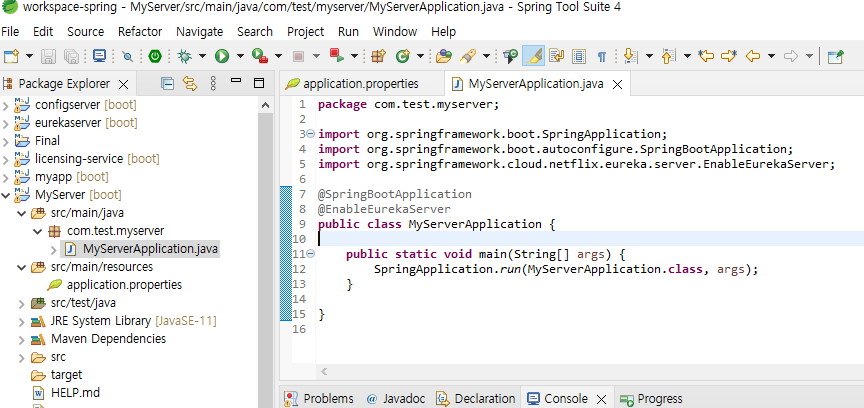Image resolution: width=864 pixels, height=408 pixels.
Task: Click the green Run button
Action: pyautogui.click(x=222, y=56)
